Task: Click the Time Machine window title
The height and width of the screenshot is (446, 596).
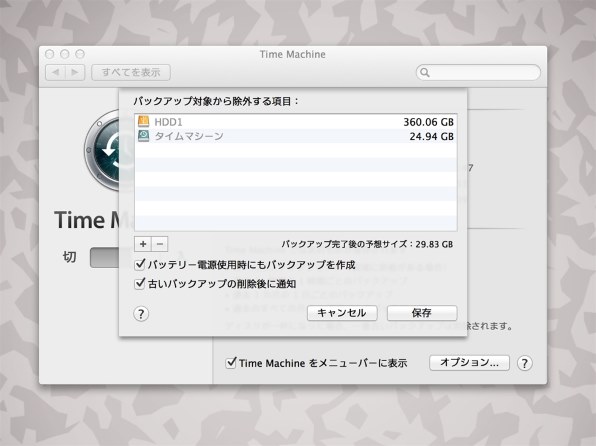Action: coord(293,54)
